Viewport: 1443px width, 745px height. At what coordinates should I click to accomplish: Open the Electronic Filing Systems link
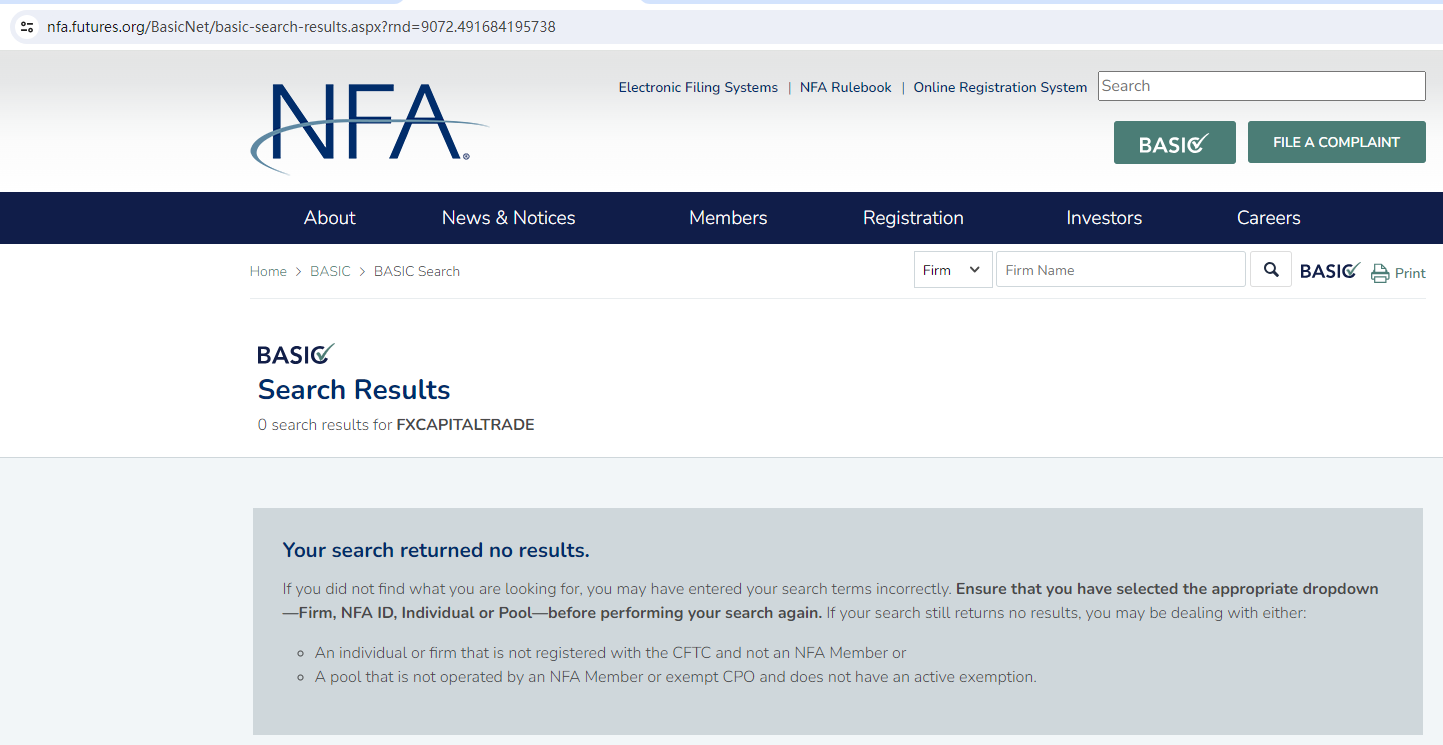698,88
